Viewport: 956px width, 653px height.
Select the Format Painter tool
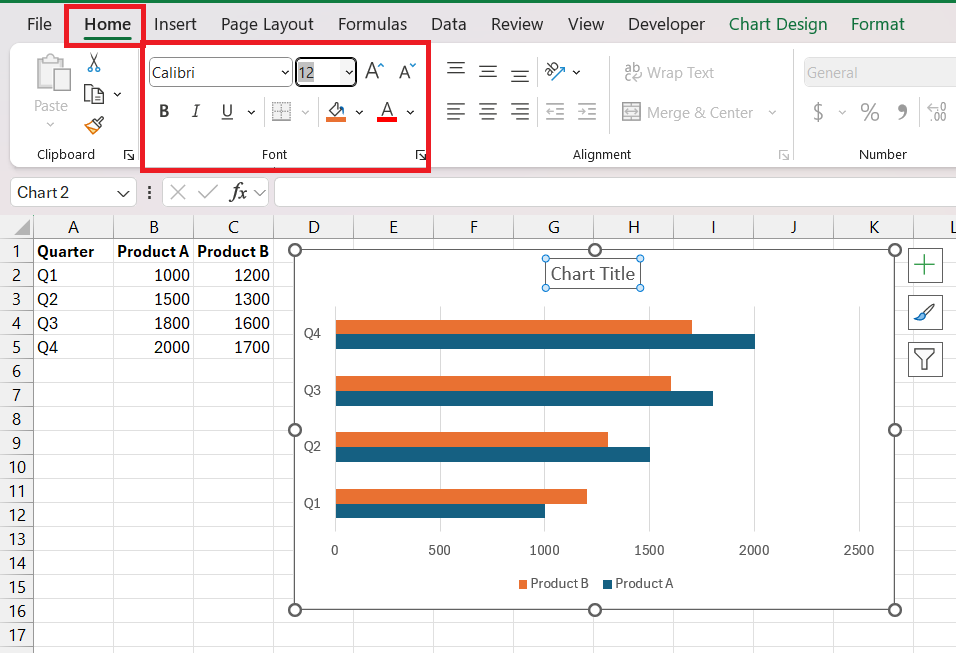pyautogui.click(x=95, y=126)
